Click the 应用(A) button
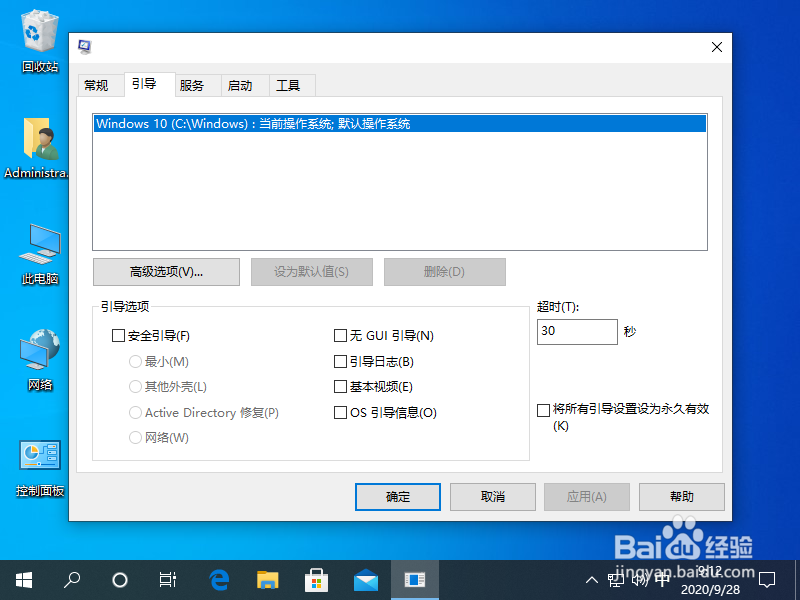800x600 pixels. [x=587, y=497]
